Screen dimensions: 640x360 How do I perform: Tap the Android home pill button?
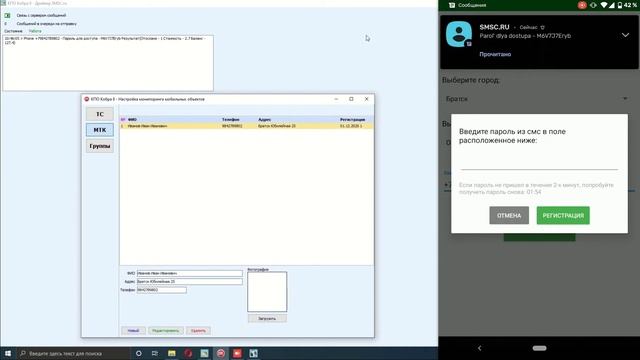539,348
